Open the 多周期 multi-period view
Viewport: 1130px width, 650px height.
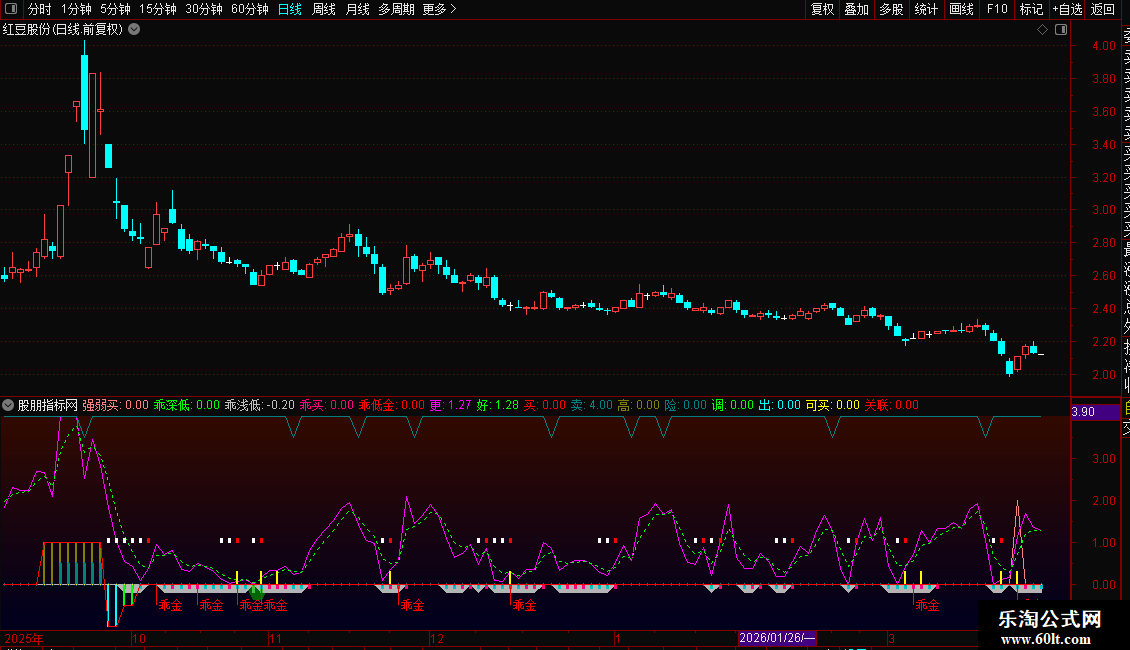(x=396, y=9)
